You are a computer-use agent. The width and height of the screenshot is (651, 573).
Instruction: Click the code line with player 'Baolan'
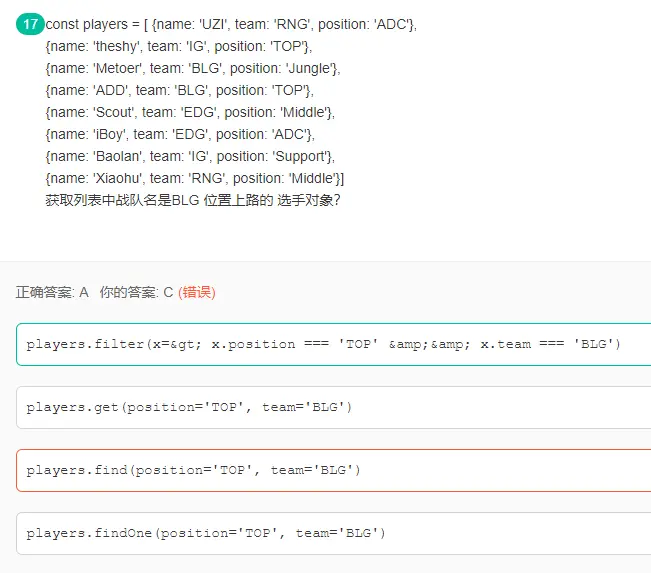pyautogui.click(x=190, y=157)
